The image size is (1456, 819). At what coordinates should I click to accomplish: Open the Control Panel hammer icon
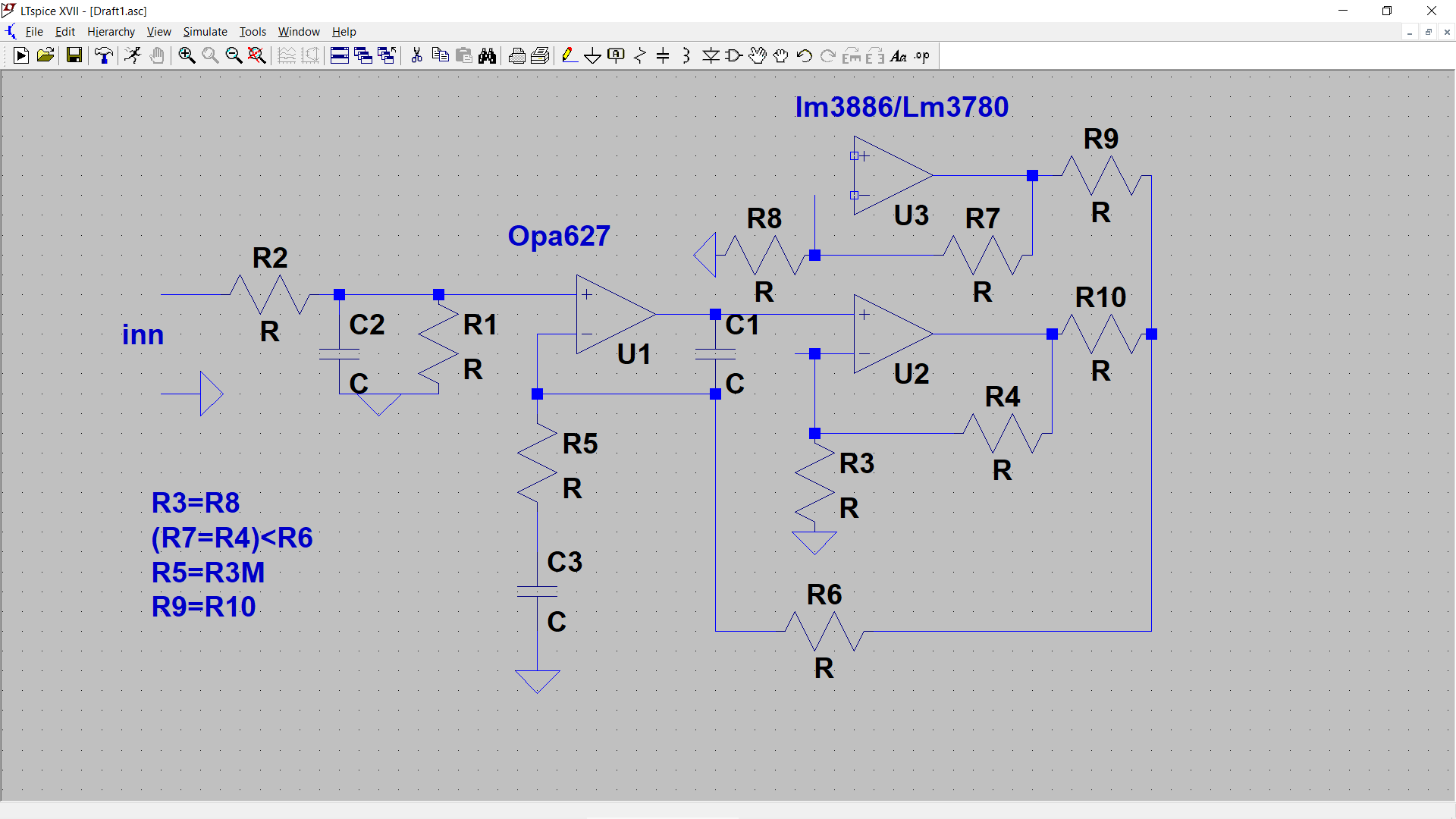pyautogui.click(x=104, y=55)
